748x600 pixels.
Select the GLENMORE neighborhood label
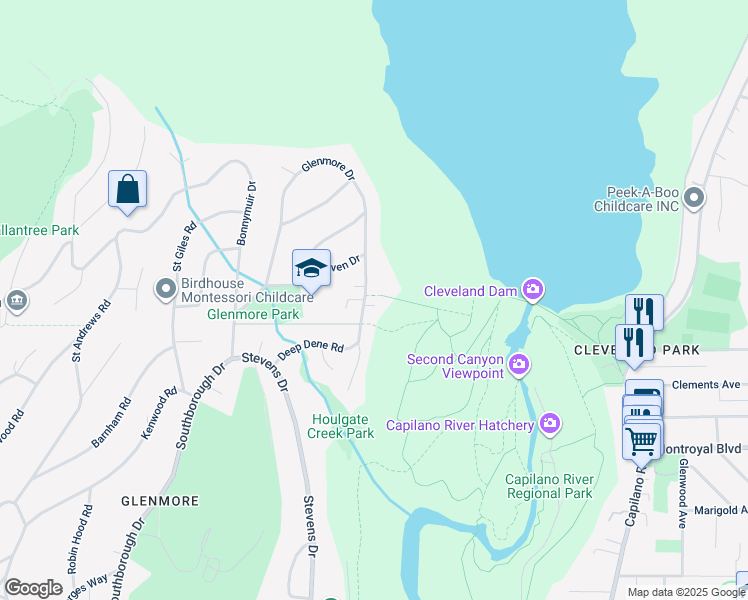(160, 501)
